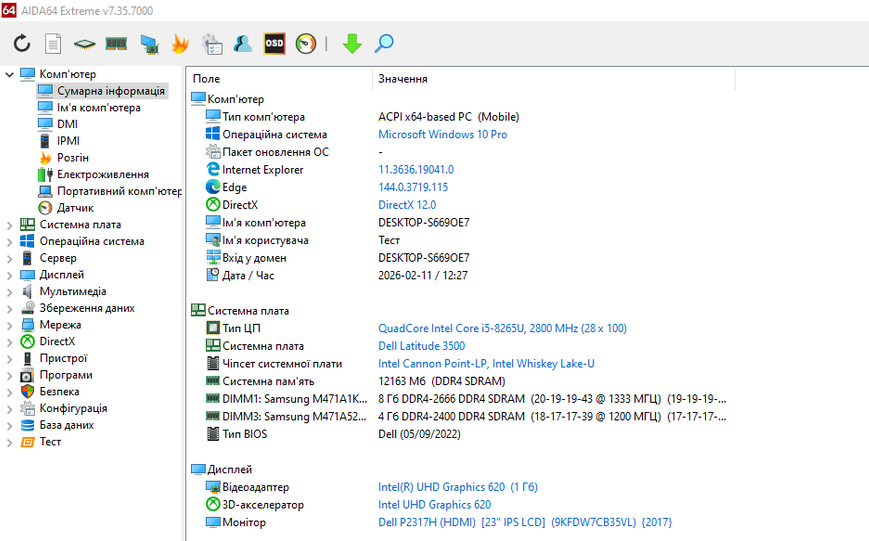Click the Edge version 144.0.3719.115 link
The image size is (869, 541).
[x=413, y=187]
